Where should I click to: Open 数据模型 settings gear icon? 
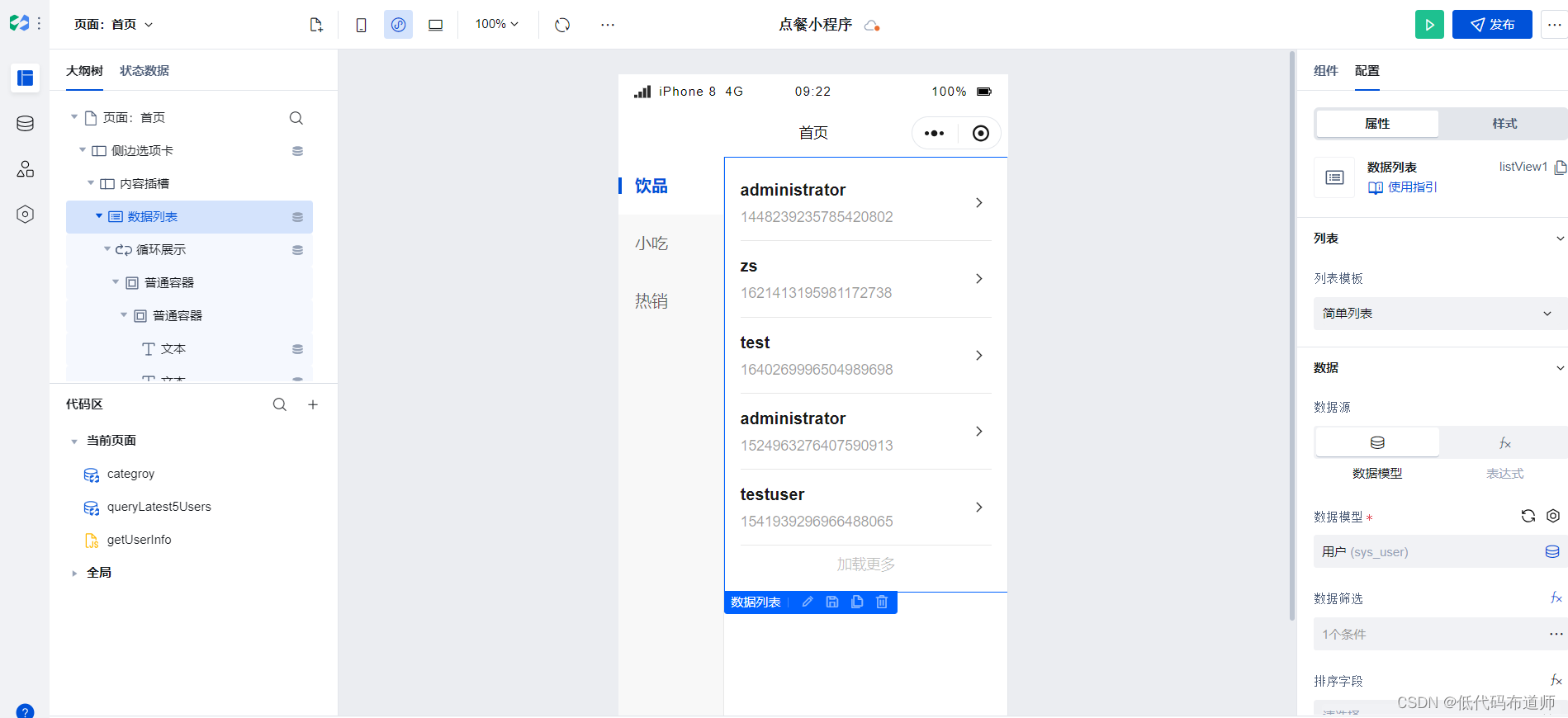(1553, 516)
